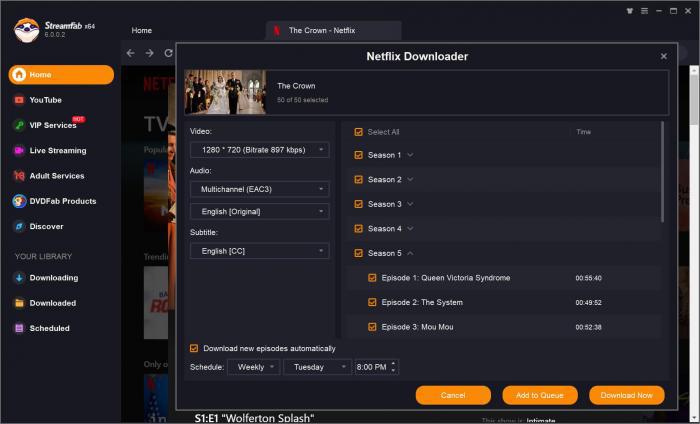Open the Video resolution dropdown

260,150
